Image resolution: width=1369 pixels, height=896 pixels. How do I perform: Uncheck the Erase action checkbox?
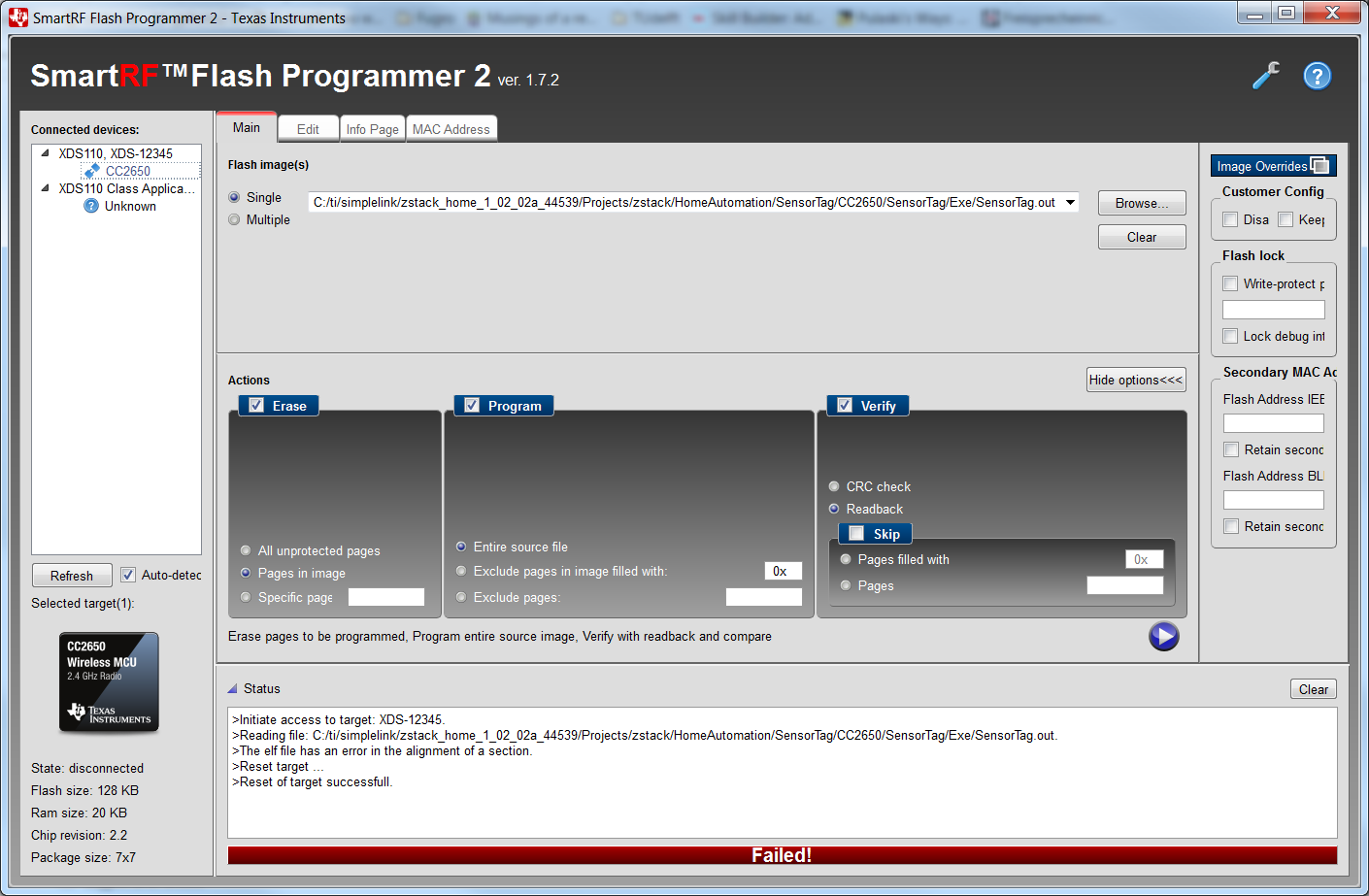pos(256,405)
